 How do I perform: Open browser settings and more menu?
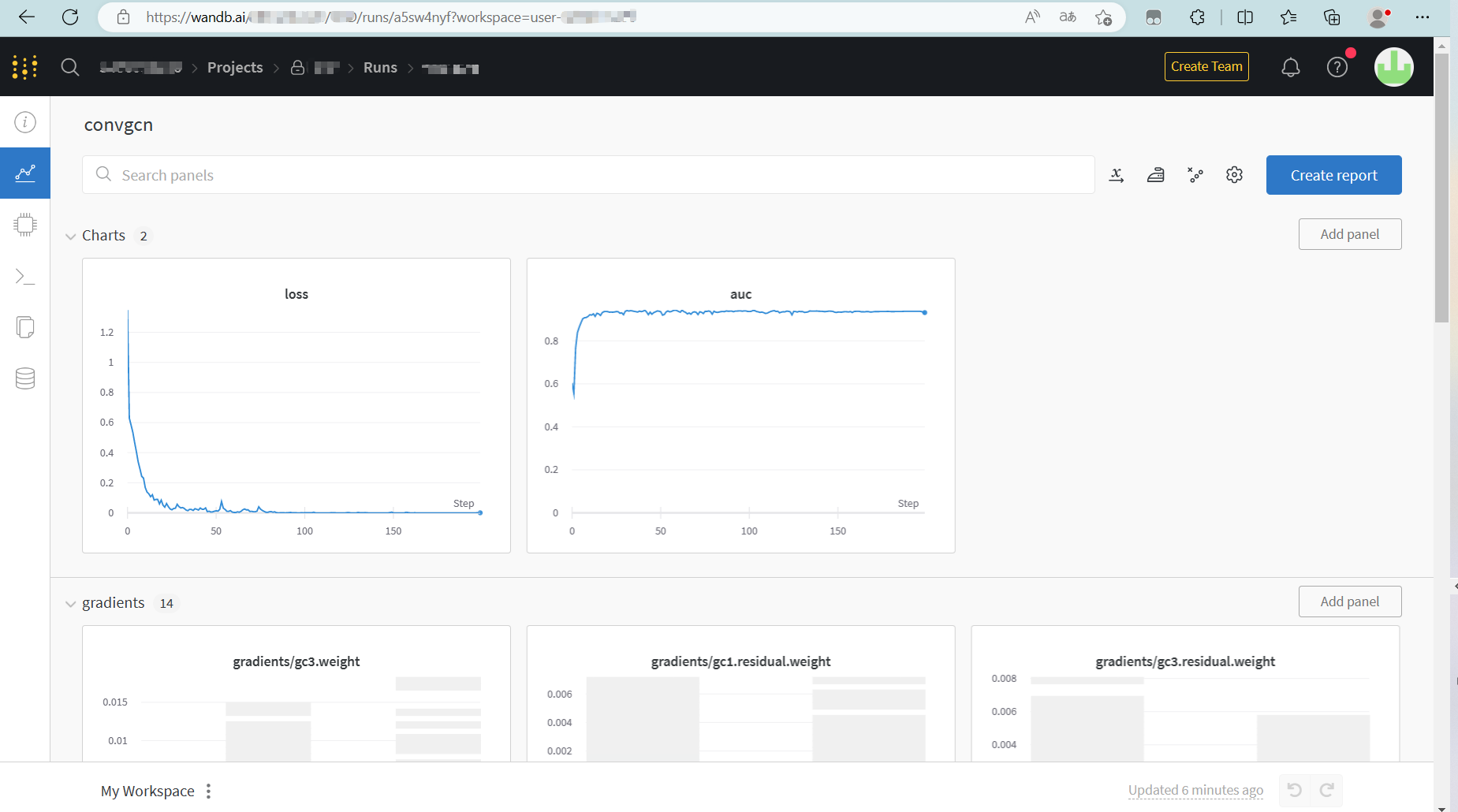tap(1423, 17)
